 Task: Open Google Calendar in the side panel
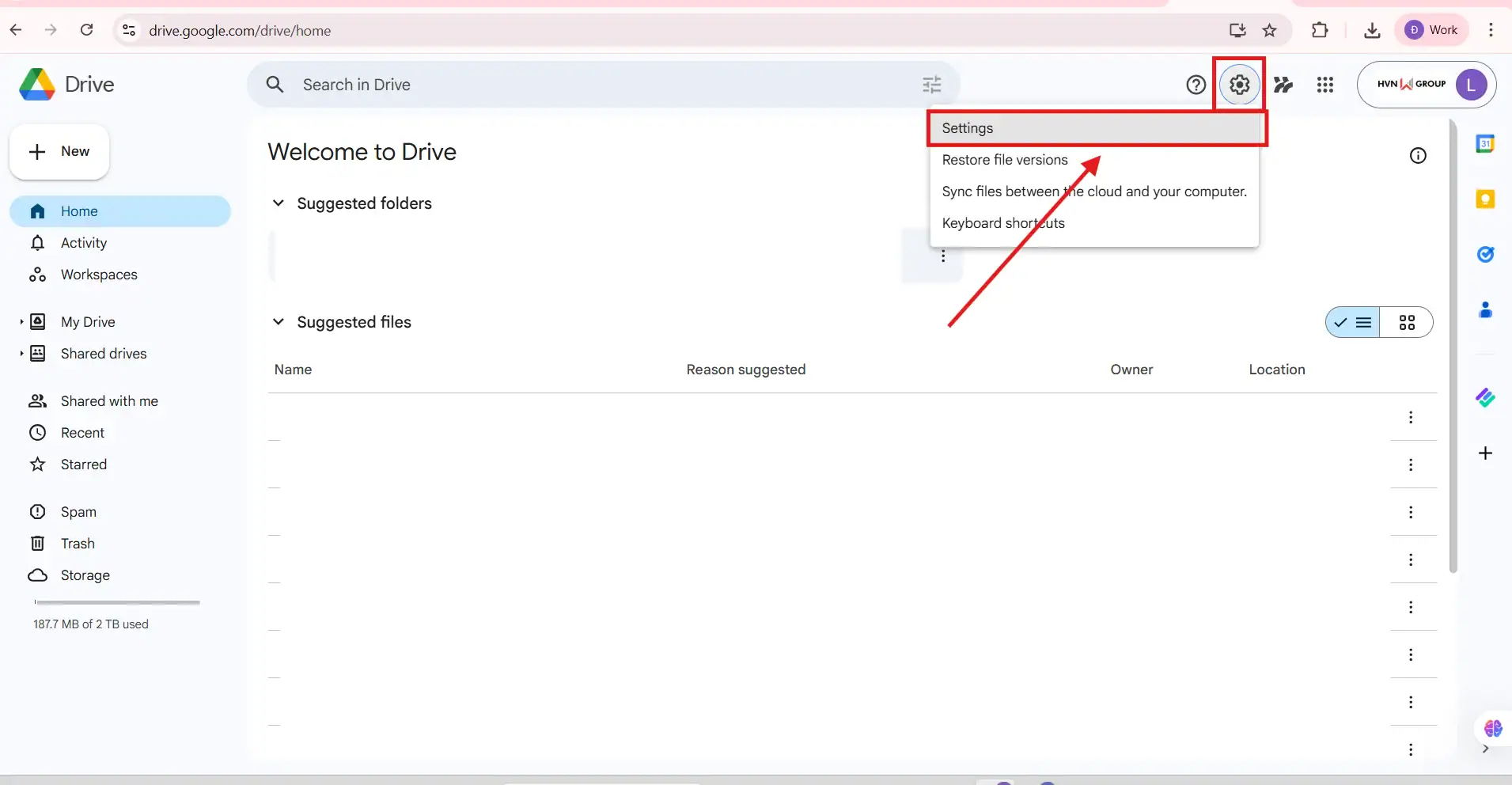click(1487, 144)
